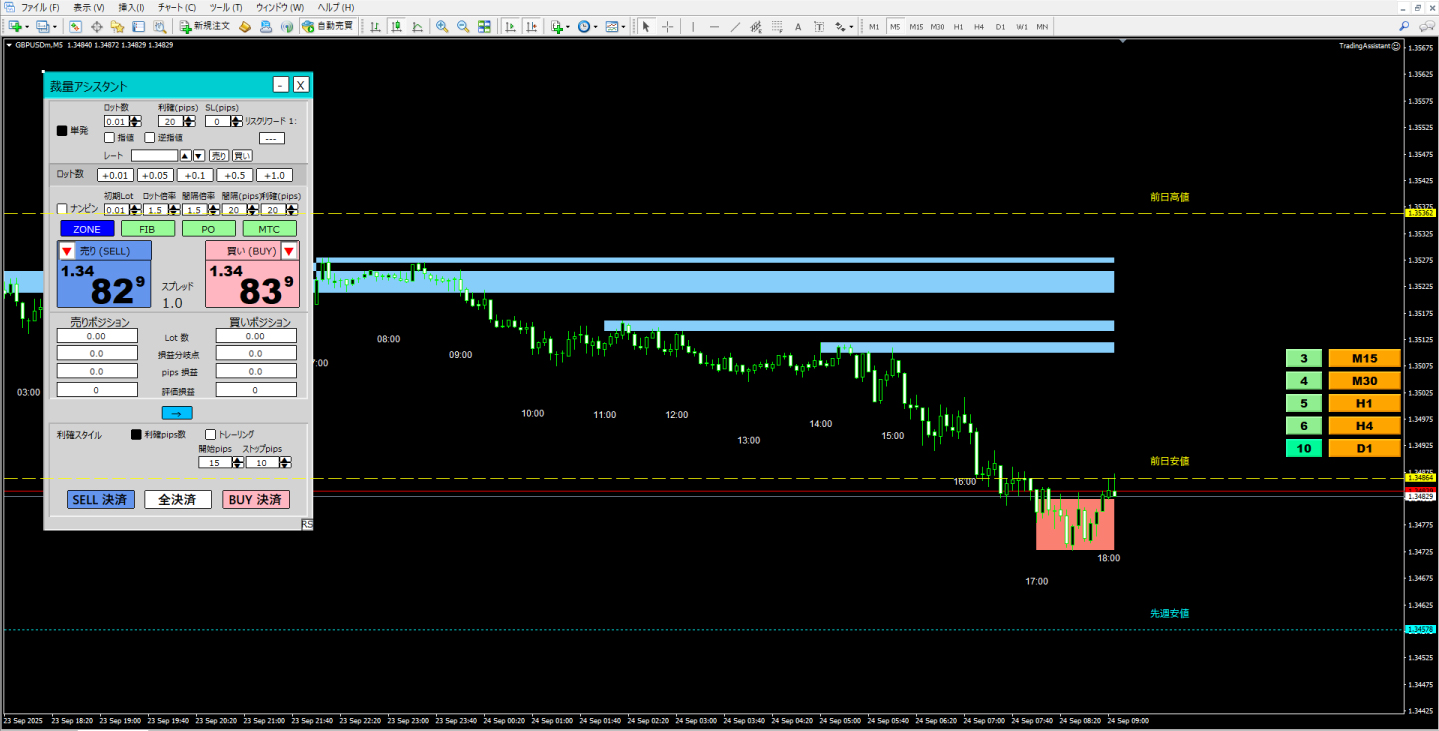
Task: Open the チャート (C) menu
Action: pyautogui.click(x=177, y=7)
